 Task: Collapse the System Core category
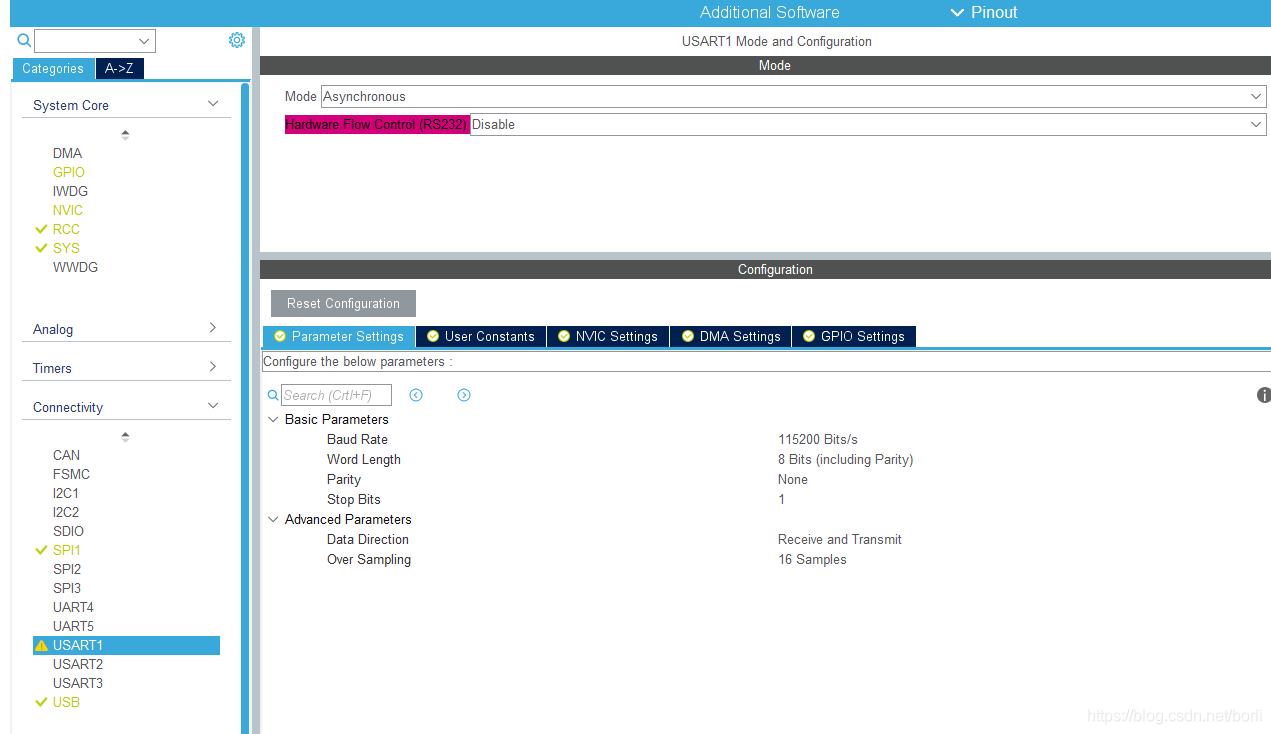212,104
